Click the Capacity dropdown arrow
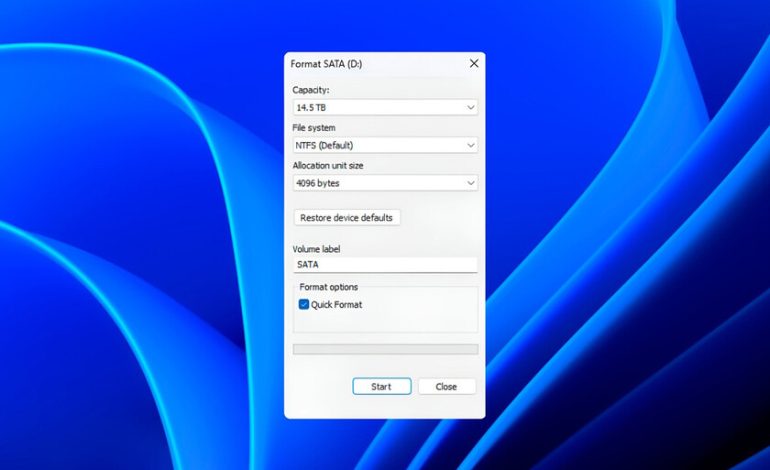The width and height of the screenshot is (770, 470). point(470,107)
